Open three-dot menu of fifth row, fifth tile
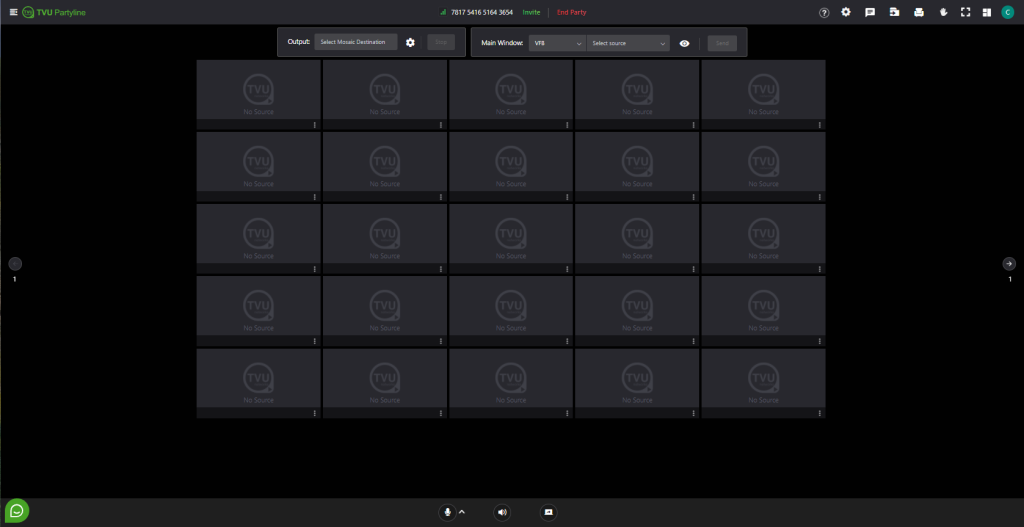Screen dimensions: 1024x527 point(819,413)
